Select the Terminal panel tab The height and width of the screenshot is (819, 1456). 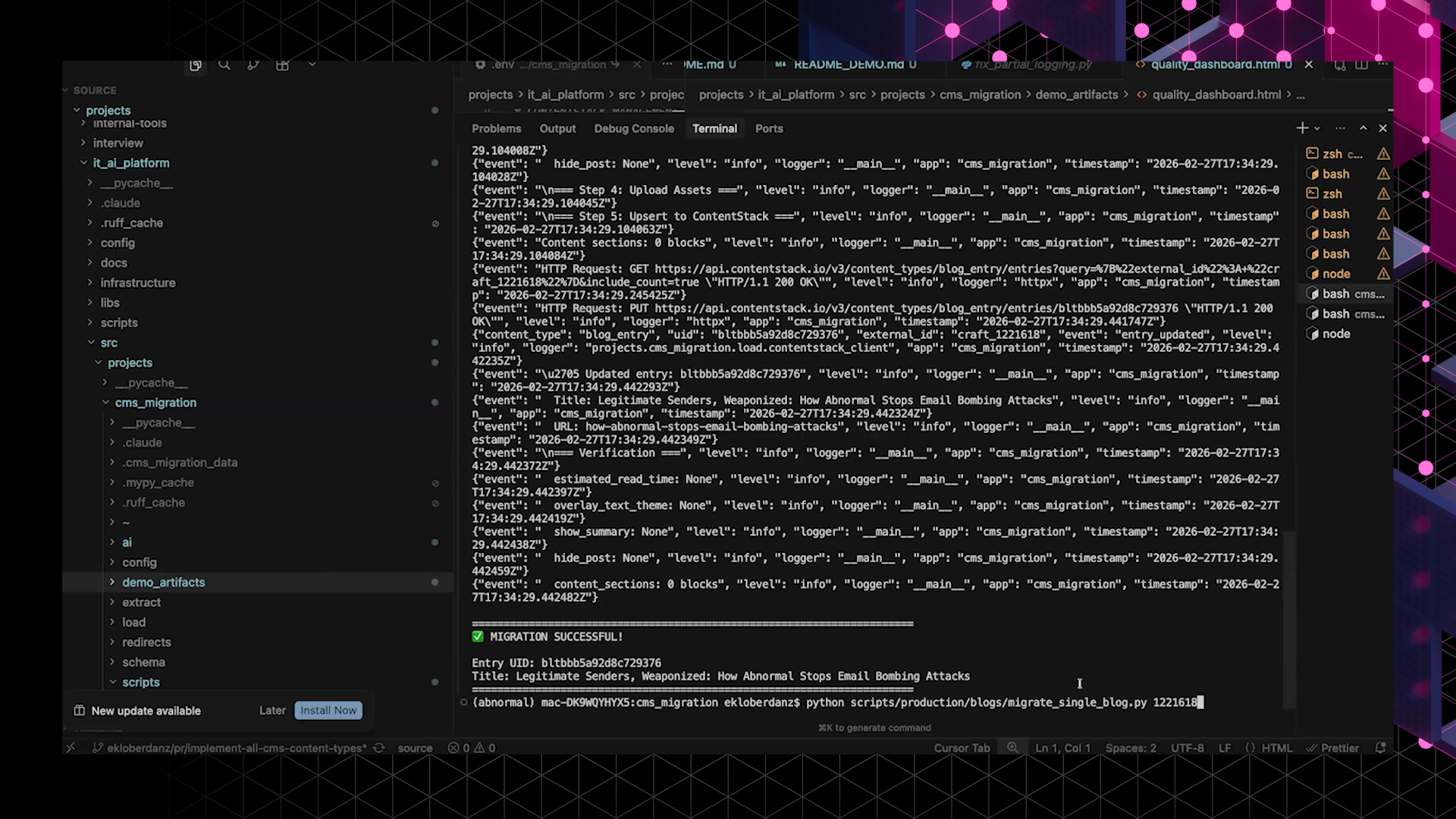click(714, 129)
